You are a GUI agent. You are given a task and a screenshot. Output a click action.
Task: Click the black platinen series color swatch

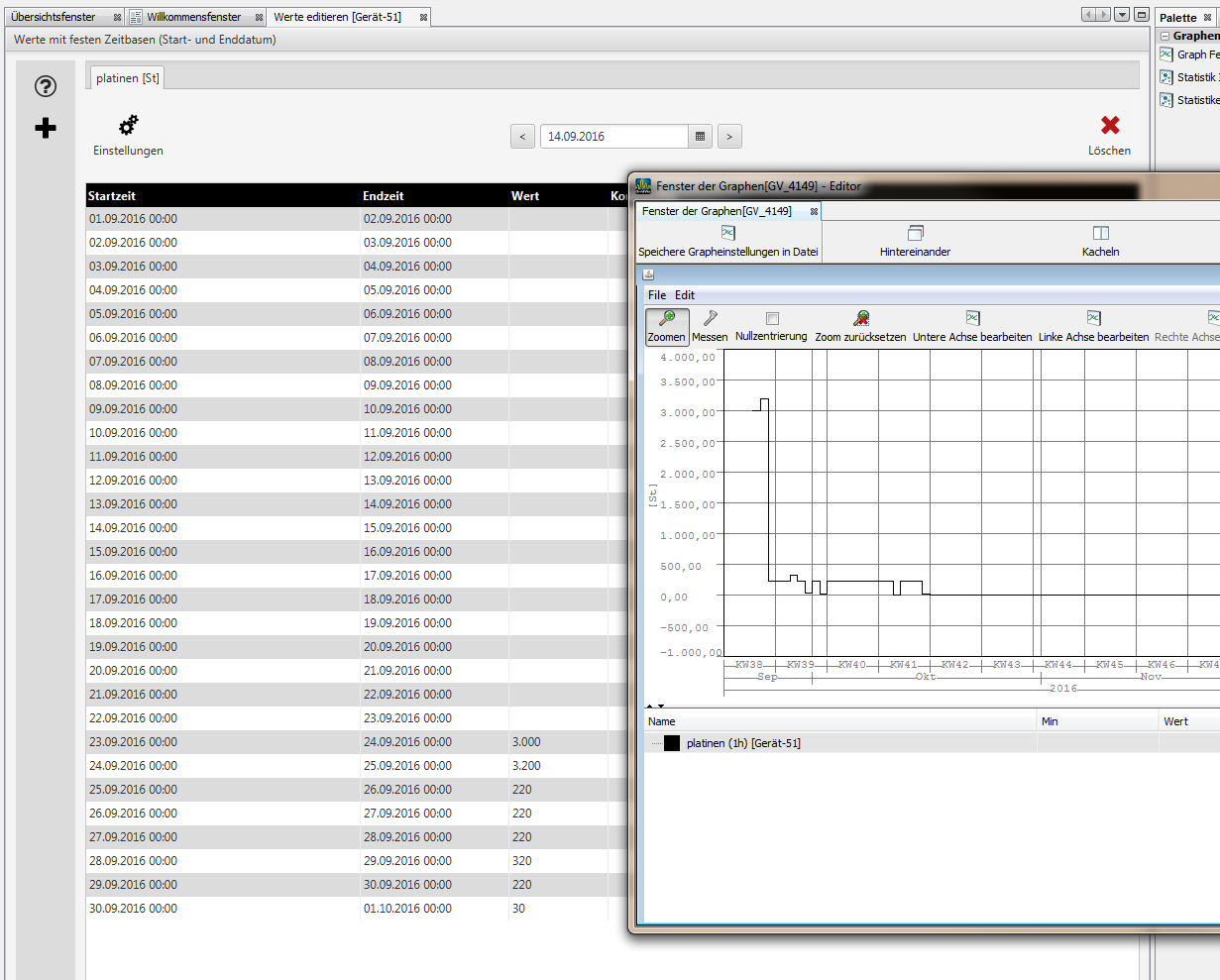coord(672,743)
